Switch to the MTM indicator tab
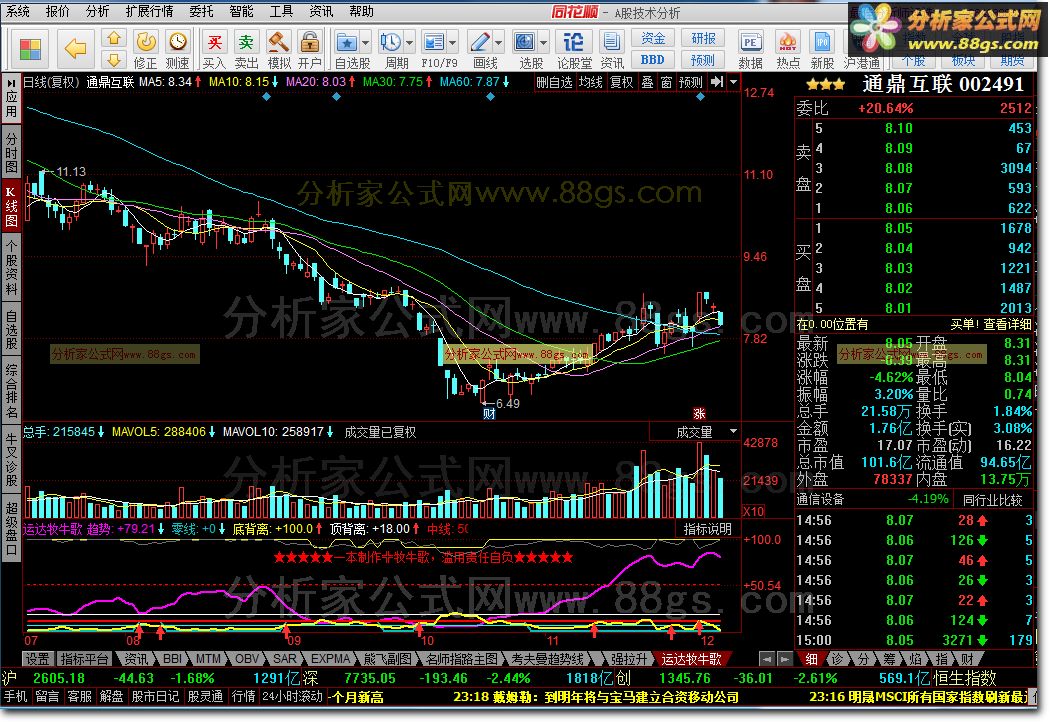Viewport: 1050px width, 722px height. click(208, 659)
